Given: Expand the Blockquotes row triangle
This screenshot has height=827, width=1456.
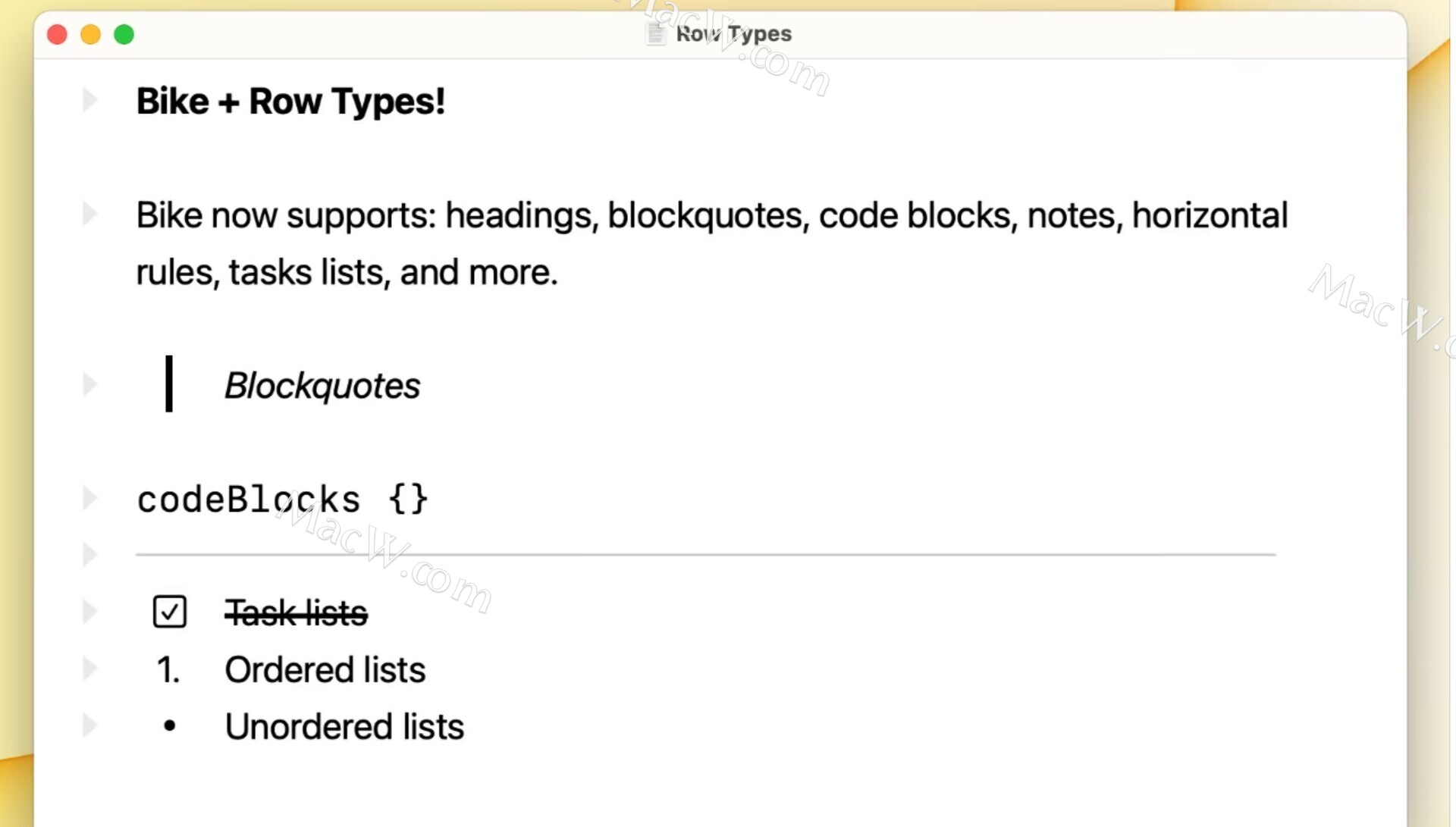Looking at the screenshot, I should [89, 384].
